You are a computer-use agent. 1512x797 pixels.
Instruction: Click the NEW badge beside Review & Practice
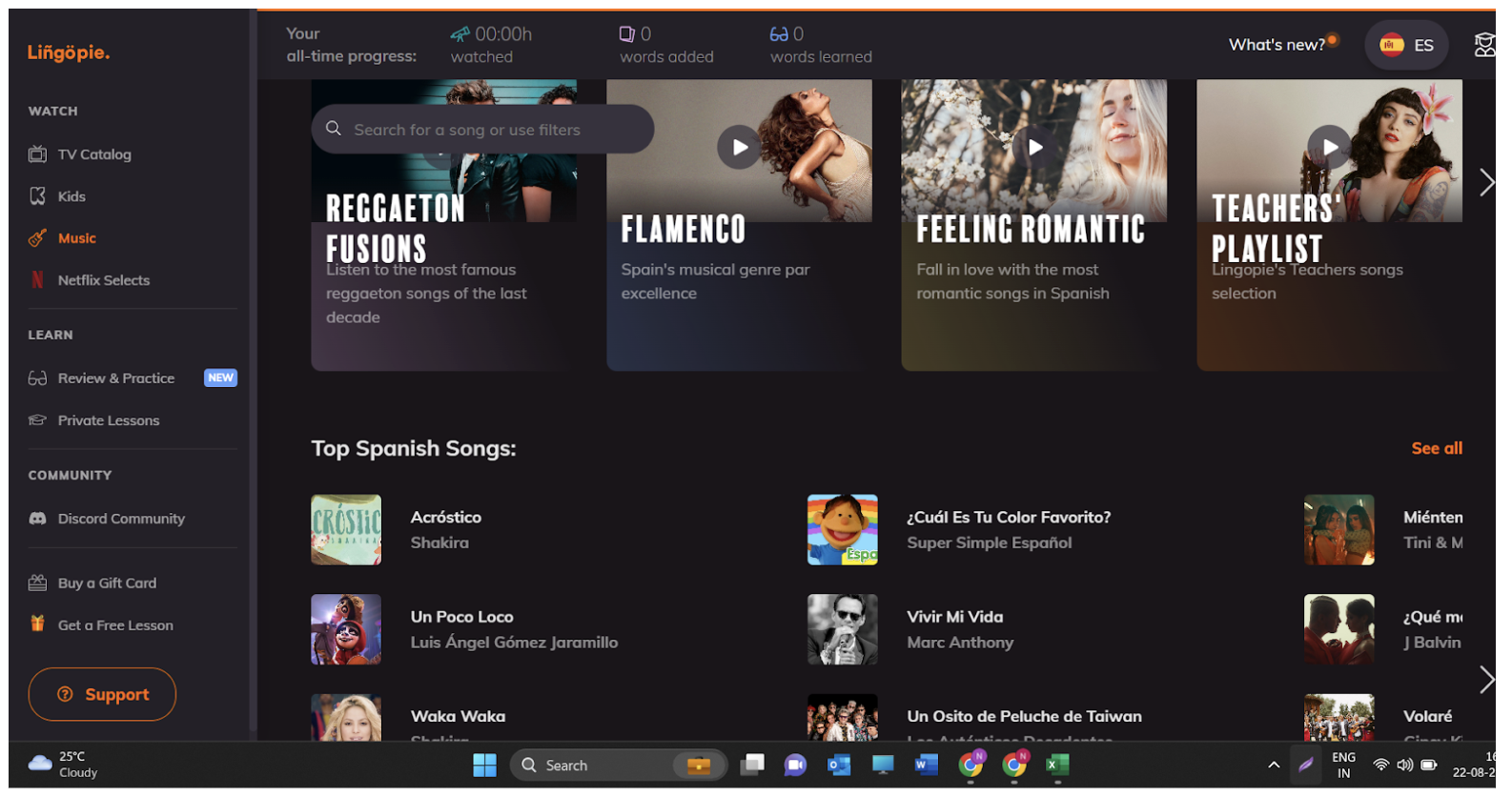pyautogui.click(x=220, y=378)
